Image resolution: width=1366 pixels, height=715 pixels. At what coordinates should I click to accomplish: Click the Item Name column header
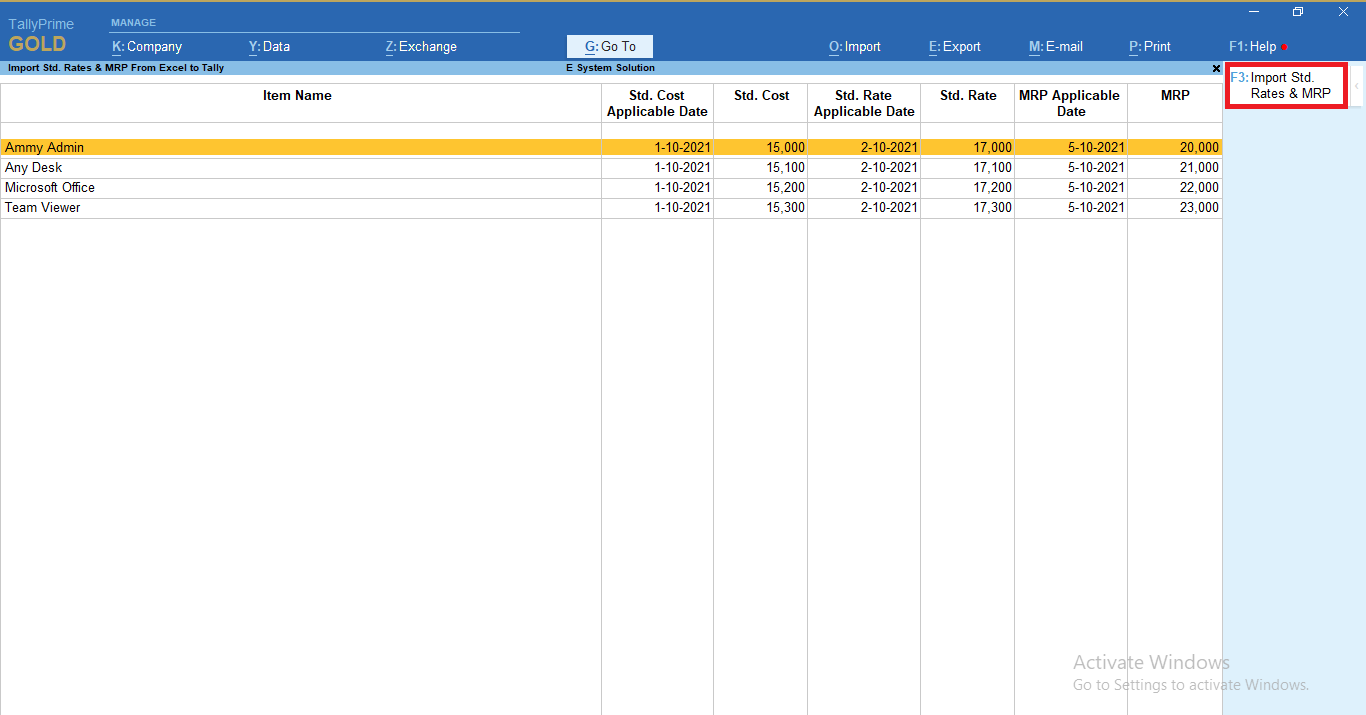click(297, 95)
